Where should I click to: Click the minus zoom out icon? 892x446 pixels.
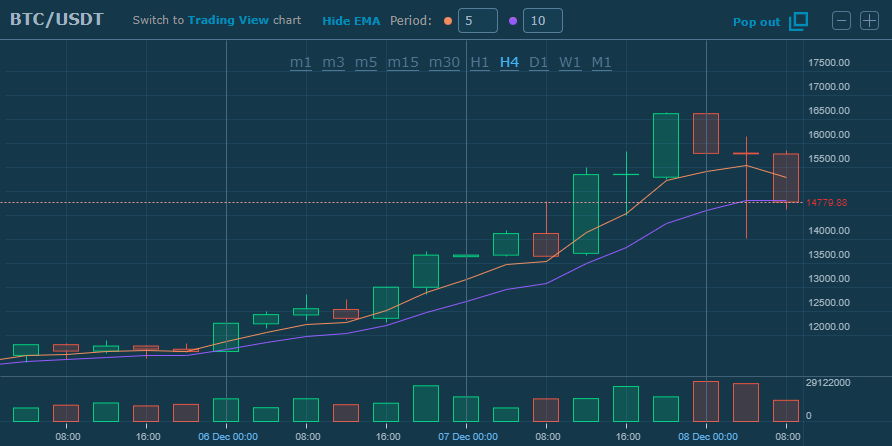click(842, 21)
